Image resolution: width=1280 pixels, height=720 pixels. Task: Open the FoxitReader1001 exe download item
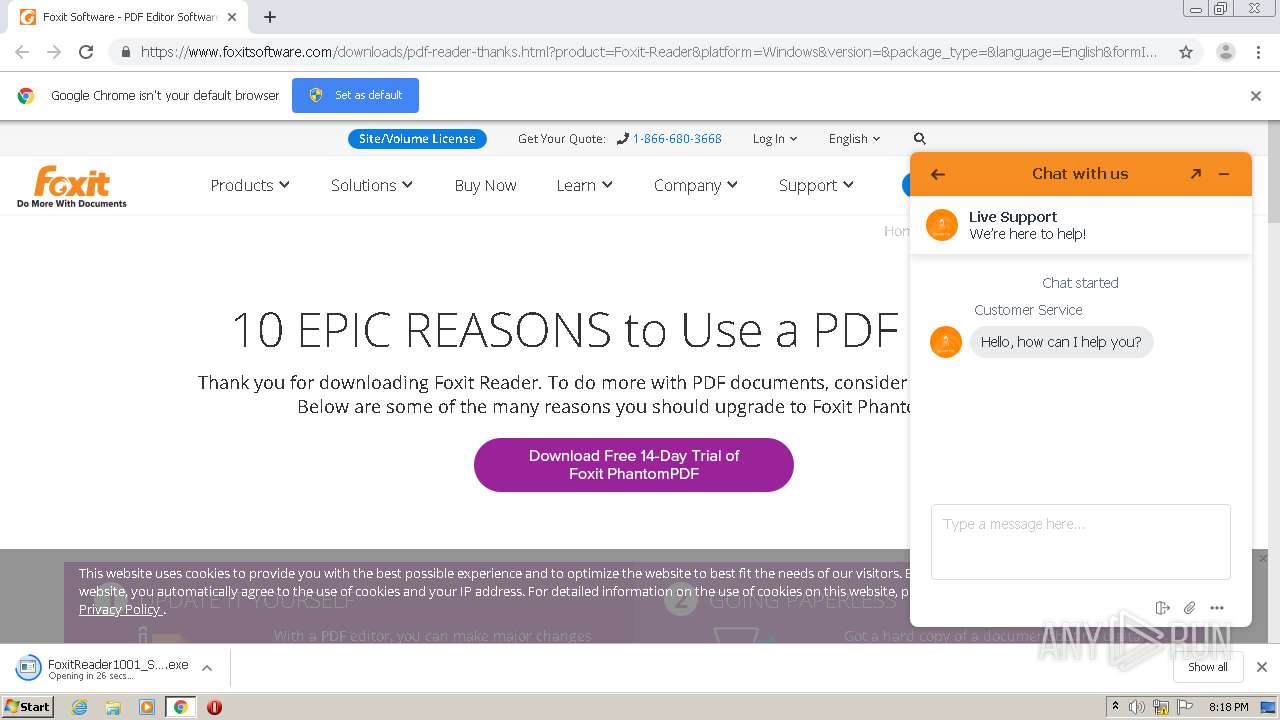click(102, 668)
